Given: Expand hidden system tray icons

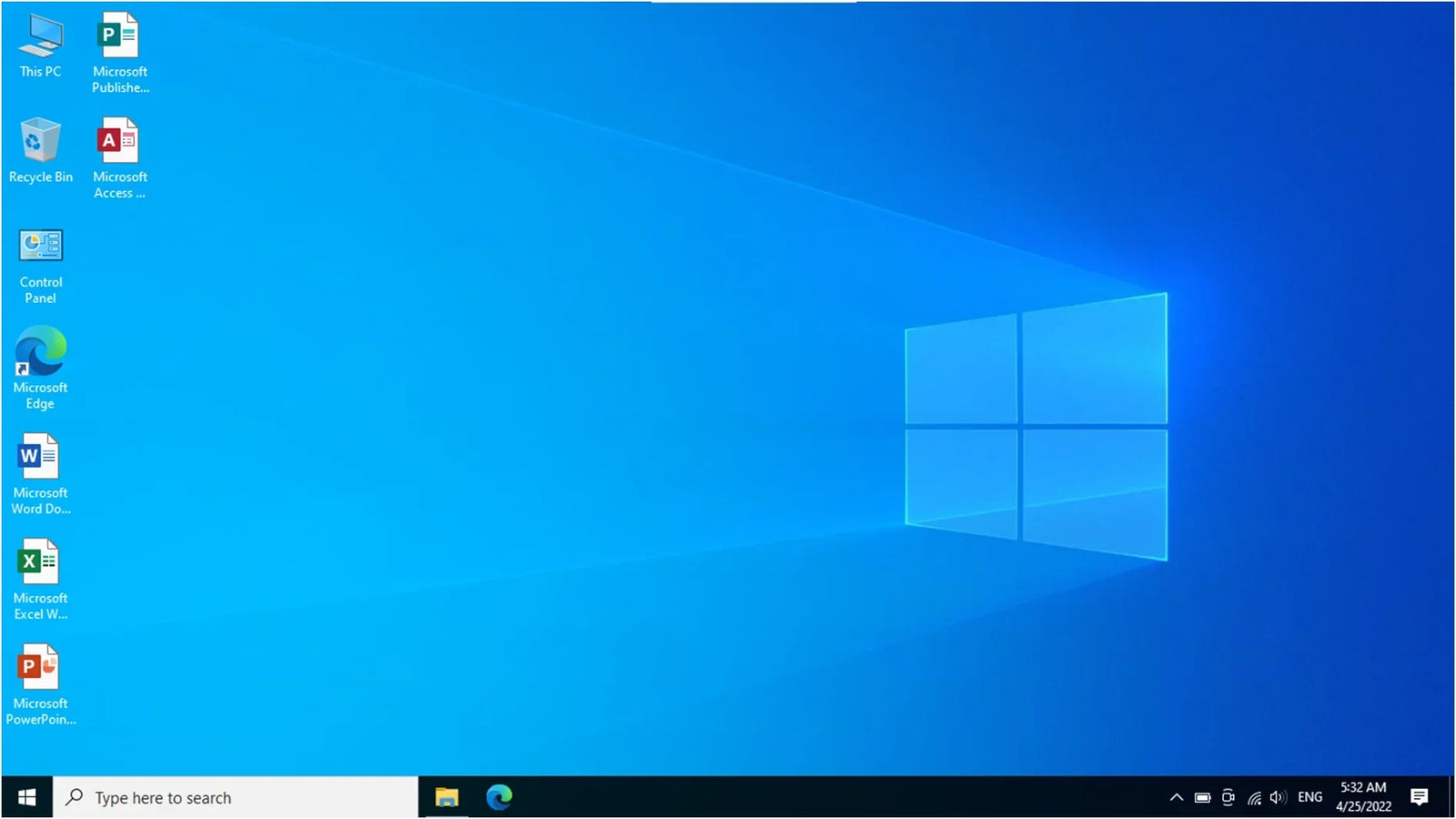Looking at the screenshot, I should pos(1177,797).
